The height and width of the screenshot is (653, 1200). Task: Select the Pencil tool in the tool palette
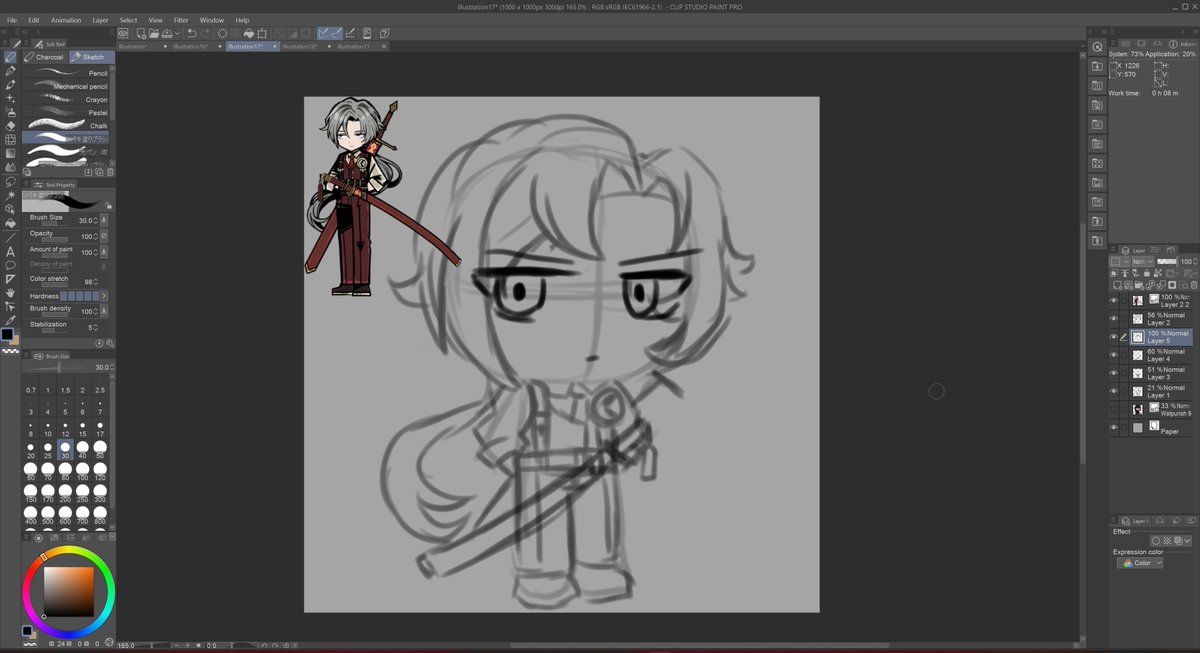click(x=10, y=57)
